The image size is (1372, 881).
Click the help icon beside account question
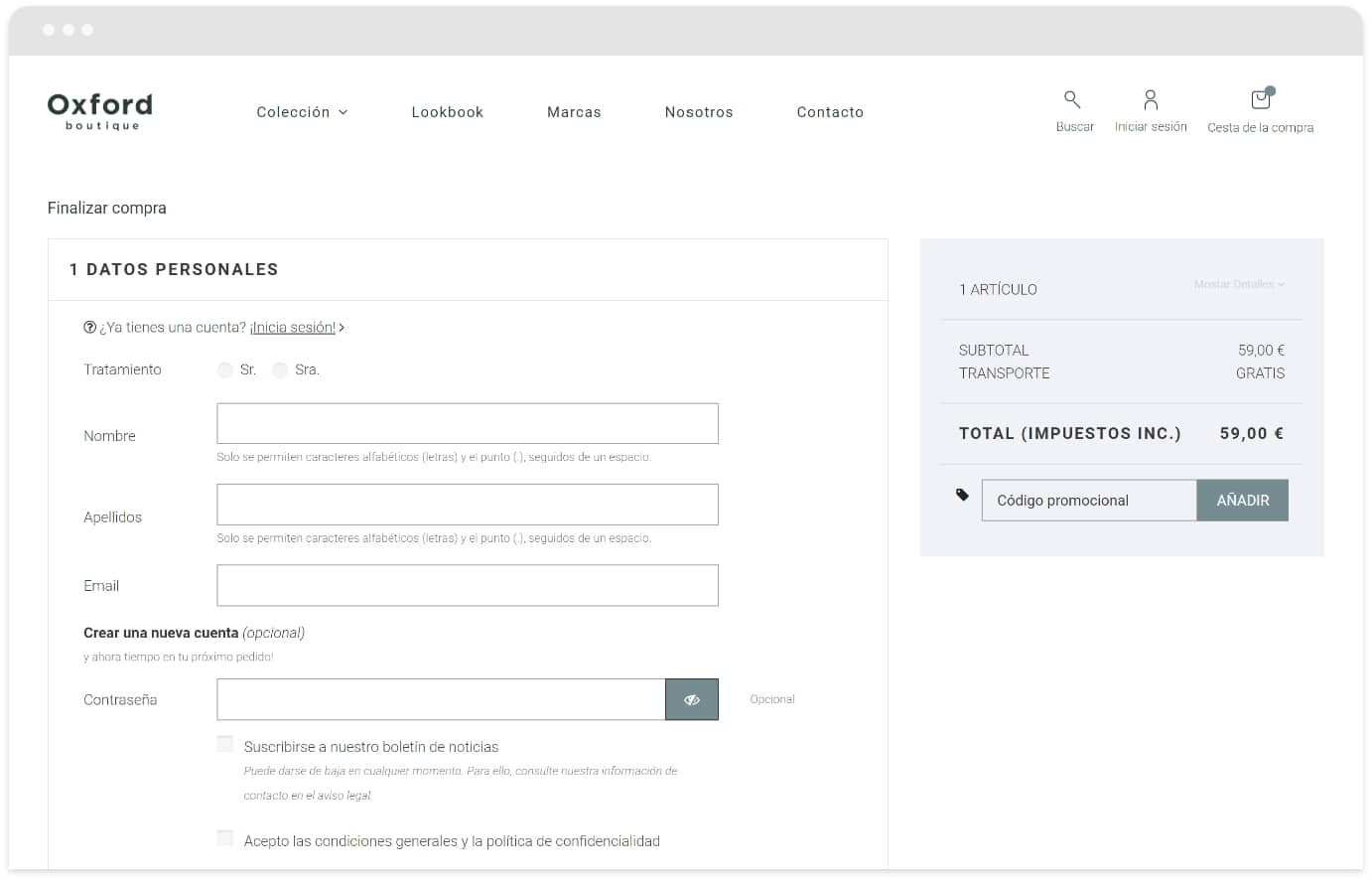89,327
